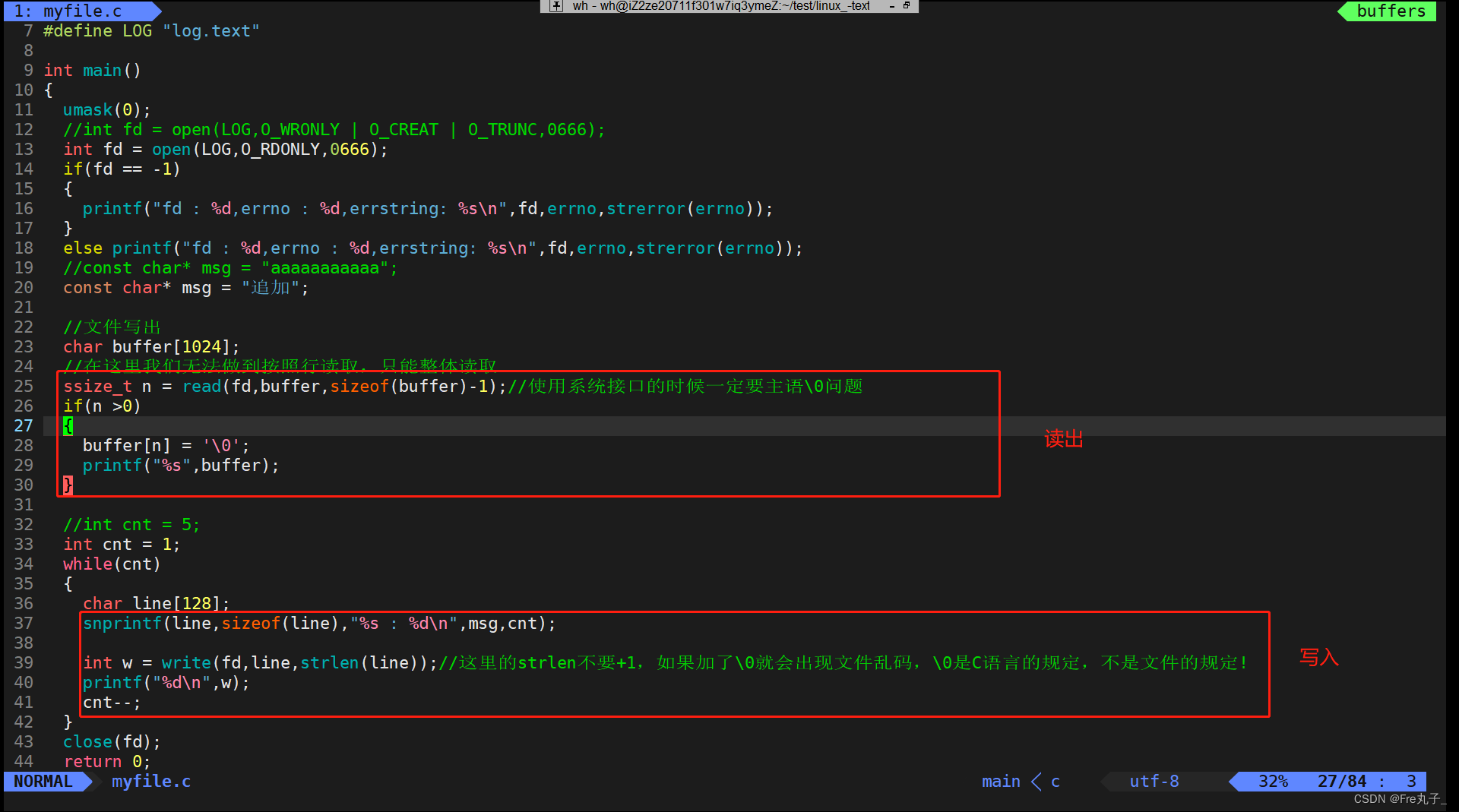This screenshot has width=1459, height=812.
Task: Click the red-highlighted closing brace on line 30
Action: [68, 485]
